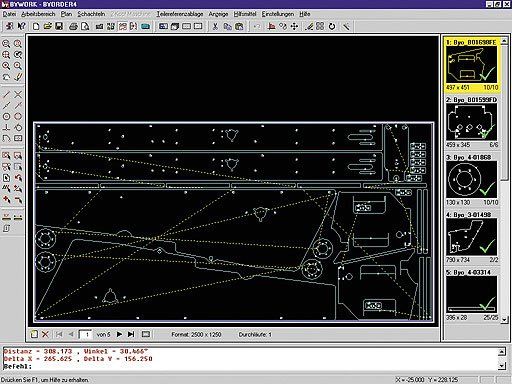
Task: Select part thumbnail 3: Byo_4-01868
Action: pyautogui.click(x=472, y=180)
